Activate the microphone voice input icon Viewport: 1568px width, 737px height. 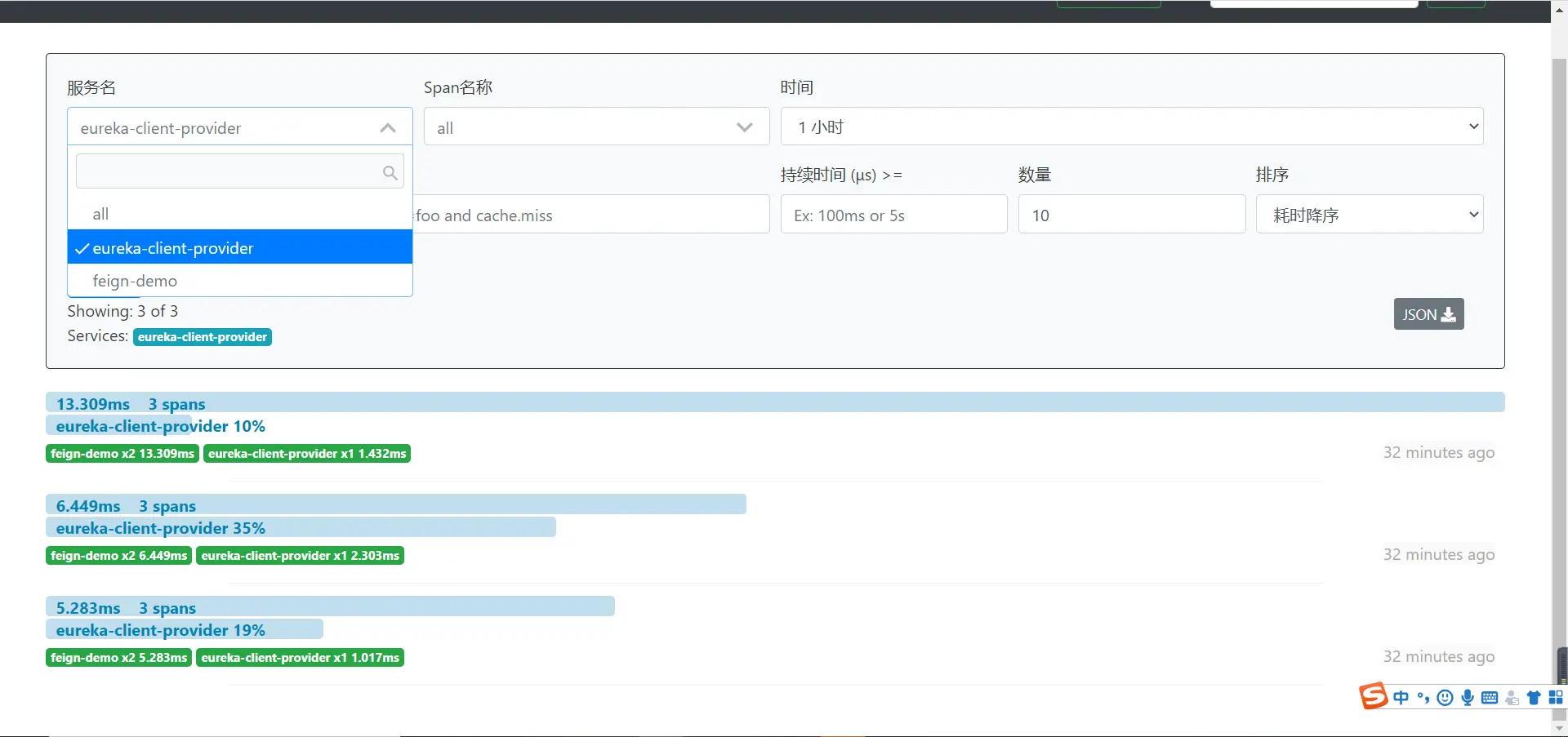(1468, 698)
